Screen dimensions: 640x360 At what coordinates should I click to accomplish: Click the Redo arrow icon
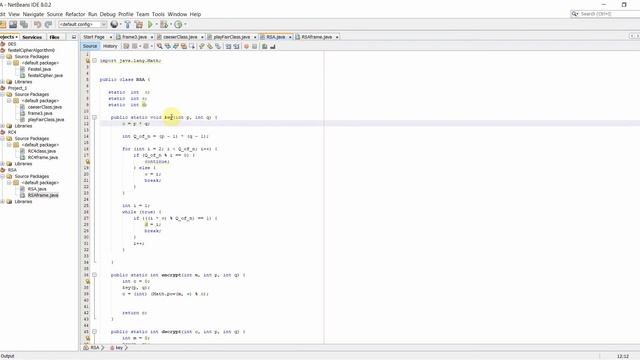[48, 24]
